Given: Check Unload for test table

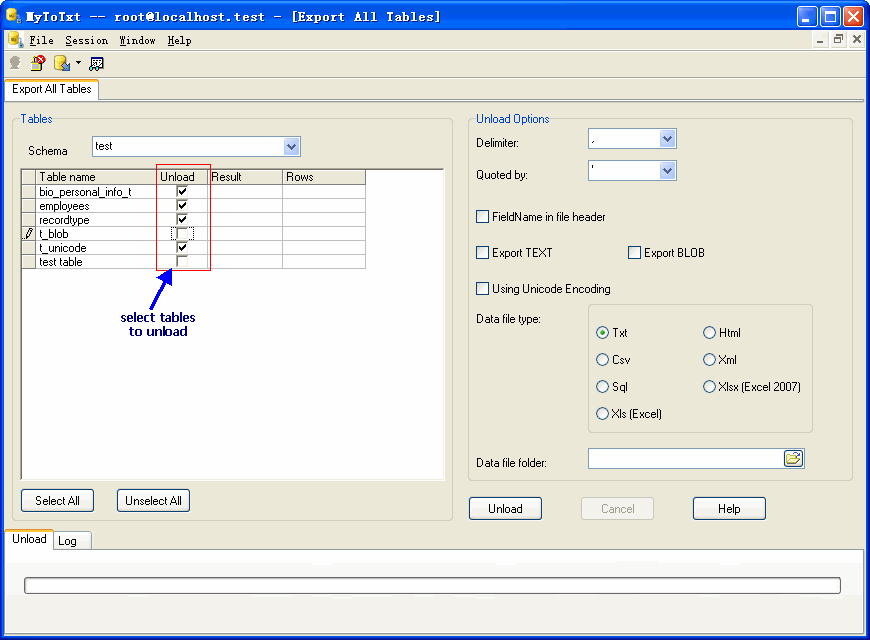Looking at the screenshot, I should 182,261.
